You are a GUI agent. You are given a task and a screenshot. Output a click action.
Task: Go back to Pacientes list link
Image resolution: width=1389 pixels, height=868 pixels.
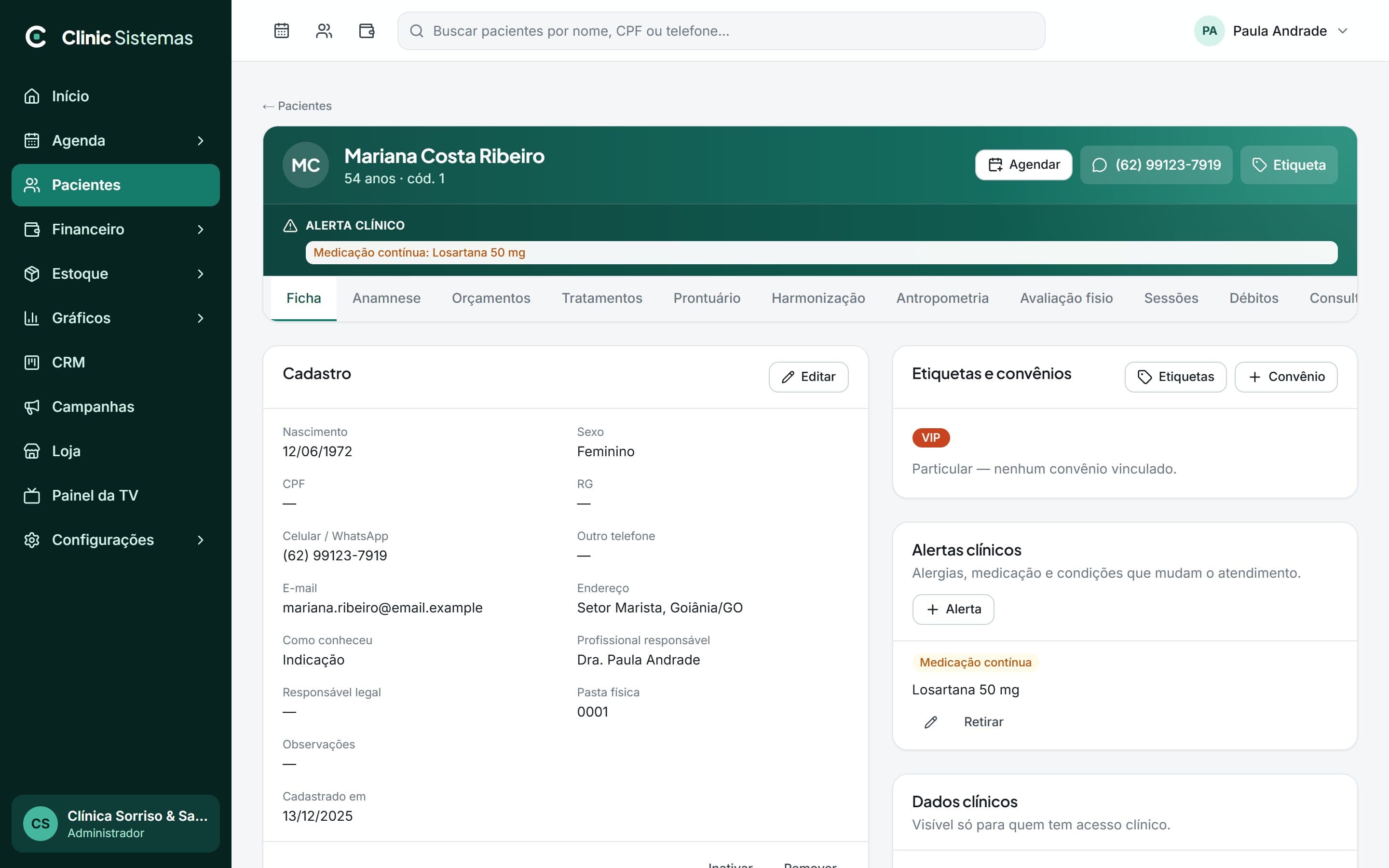[x=297, y=106]
